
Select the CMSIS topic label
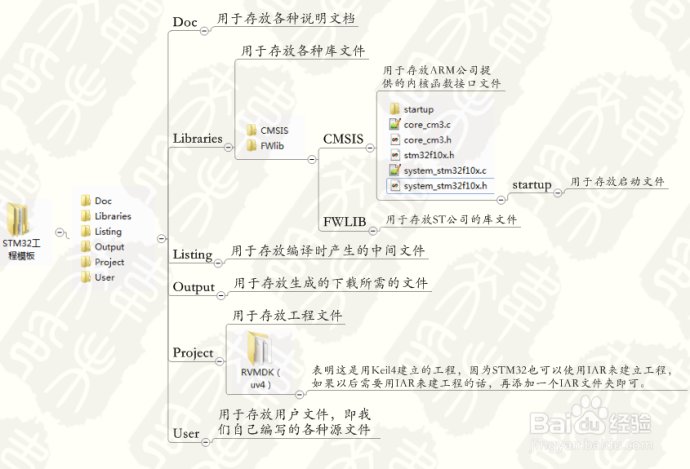pyautogui.click(x=343, y=139)
